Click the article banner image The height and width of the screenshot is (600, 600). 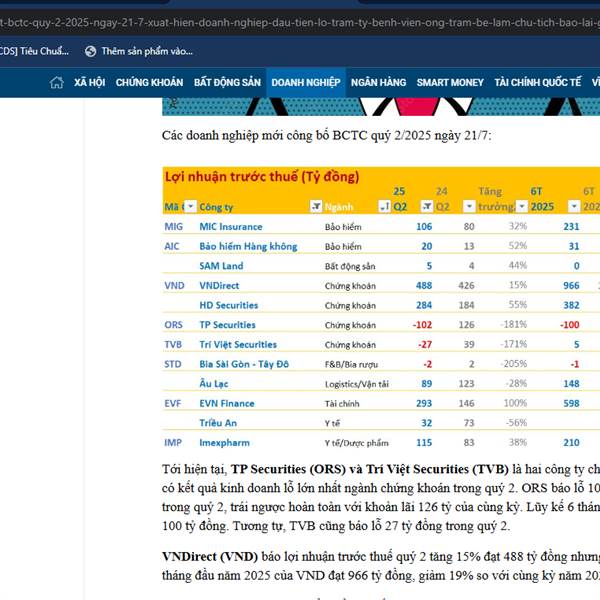point(381,106)
